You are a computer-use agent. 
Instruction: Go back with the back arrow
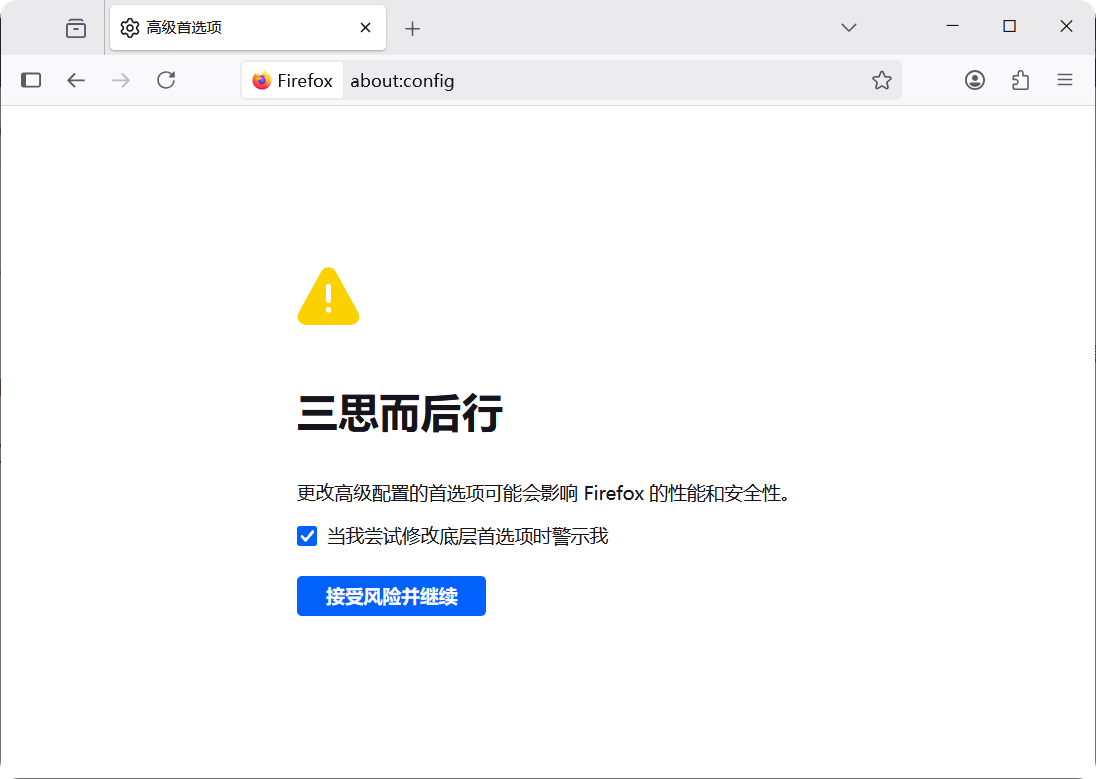76,80
